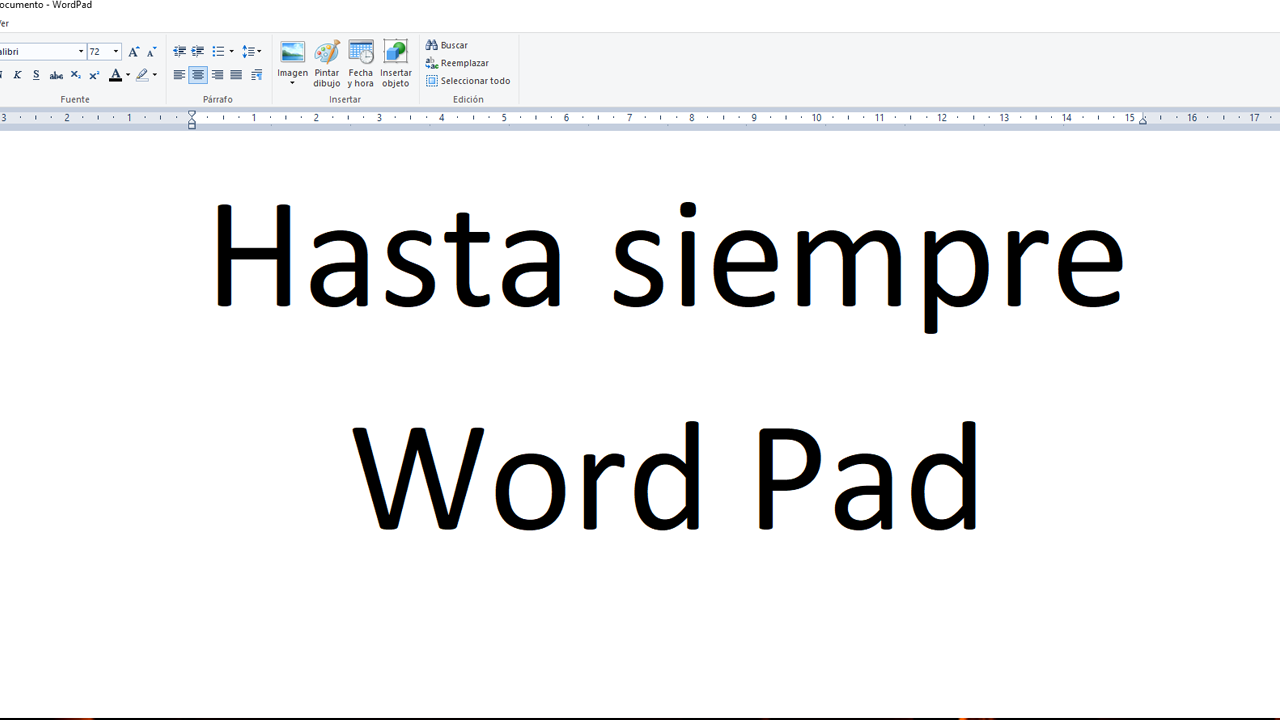Enable center alignment for the paragraph
The width and height of the screenshot is (1280, 720).
(x=198, y=75)
